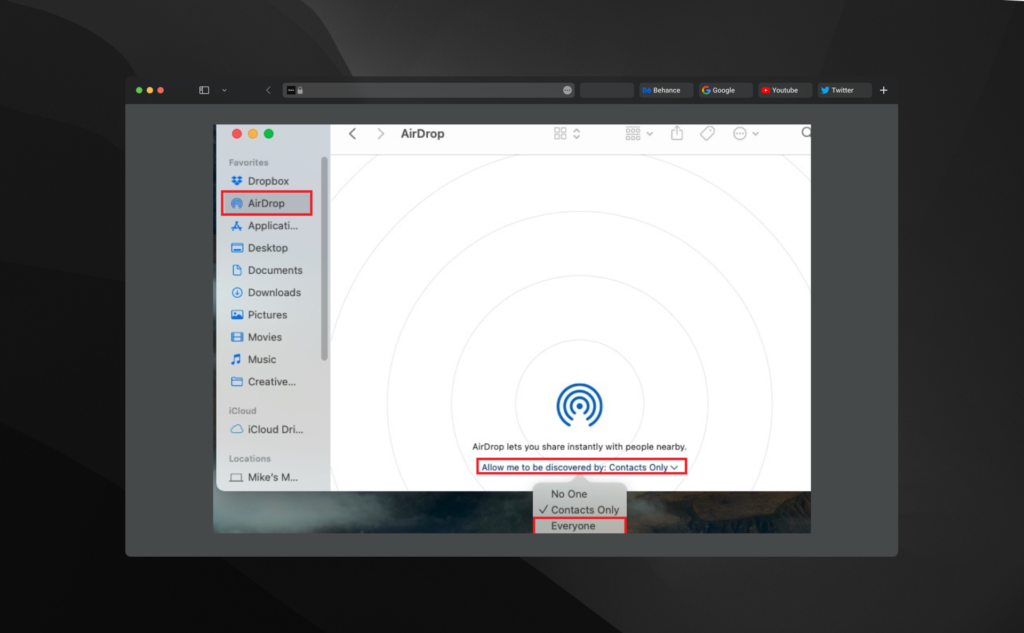
Task: Open the Finder search
Action: pyautogui.click(x=806, y=133)
